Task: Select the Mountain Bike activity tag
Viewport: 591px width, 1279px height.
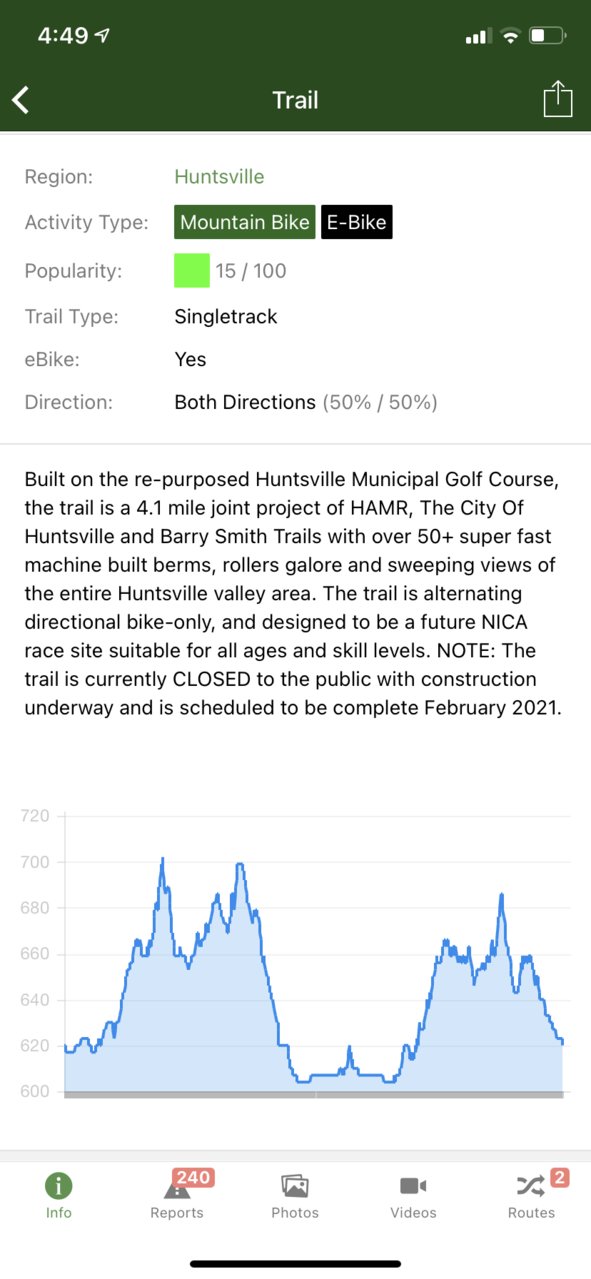Action: tap(245, 222)
